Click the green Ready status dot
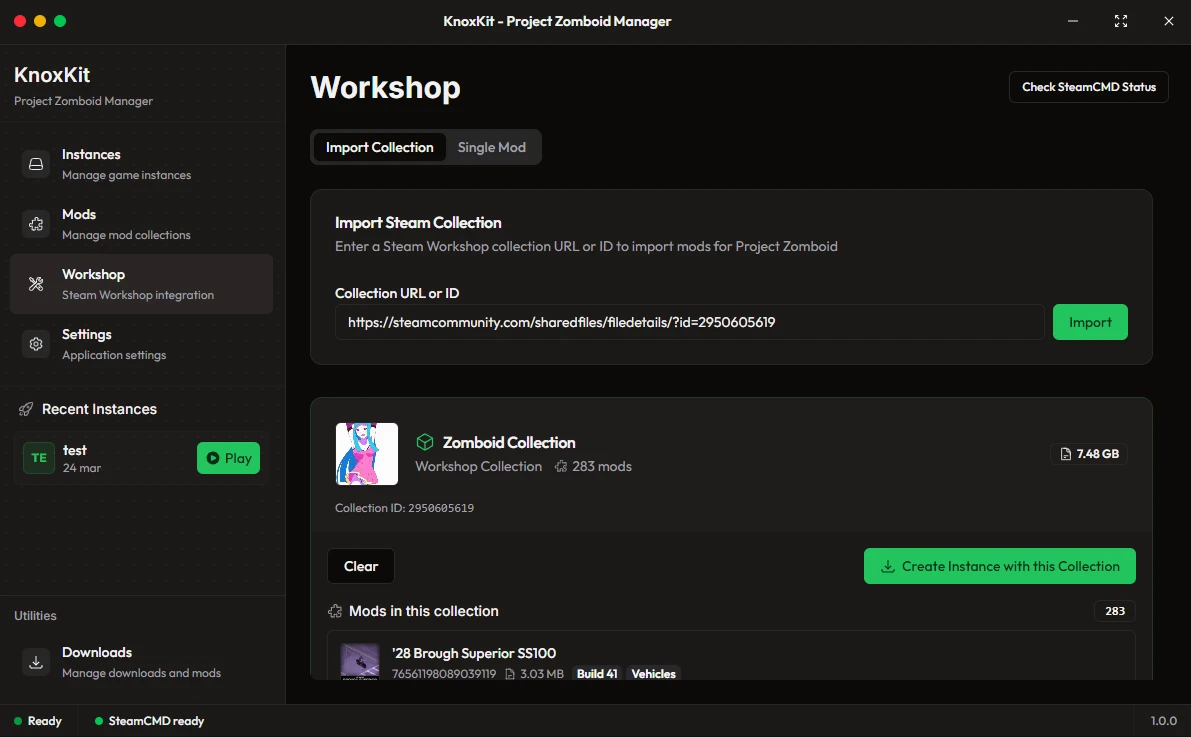The image size is (1191, 737). [18, 721]
